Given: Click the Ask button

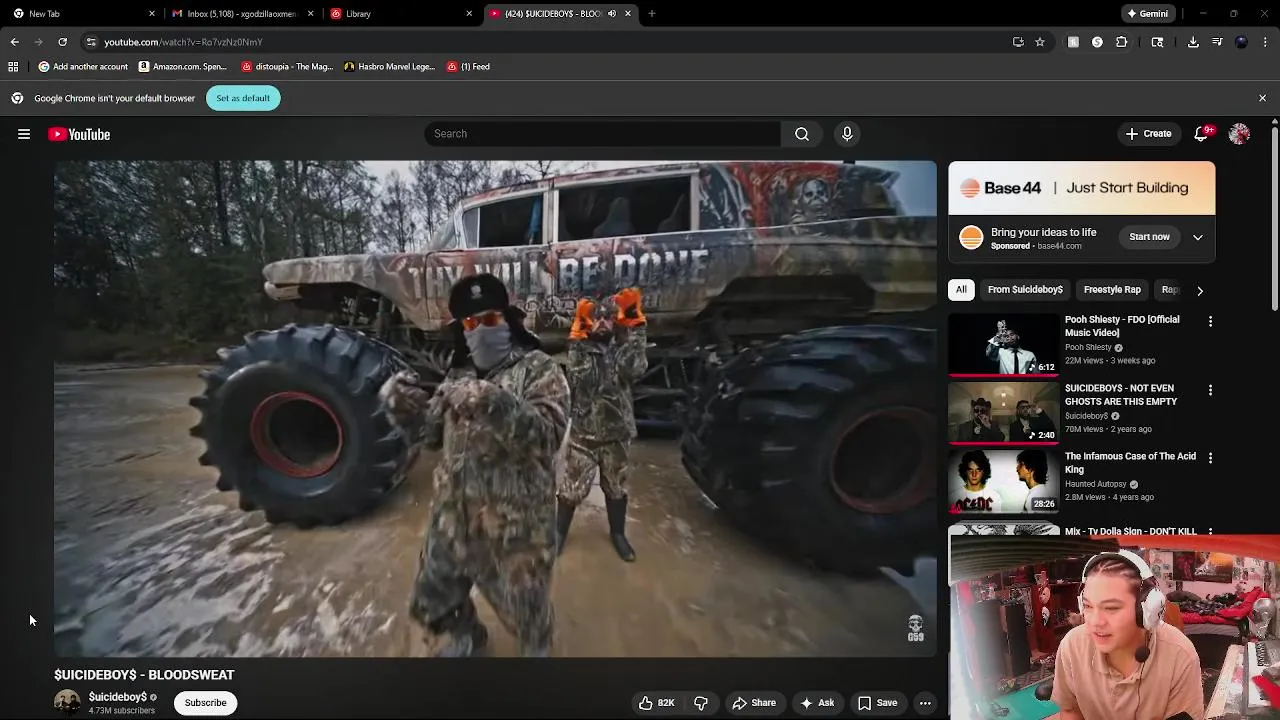Looking at the screenshot, I should pos(817,703).
